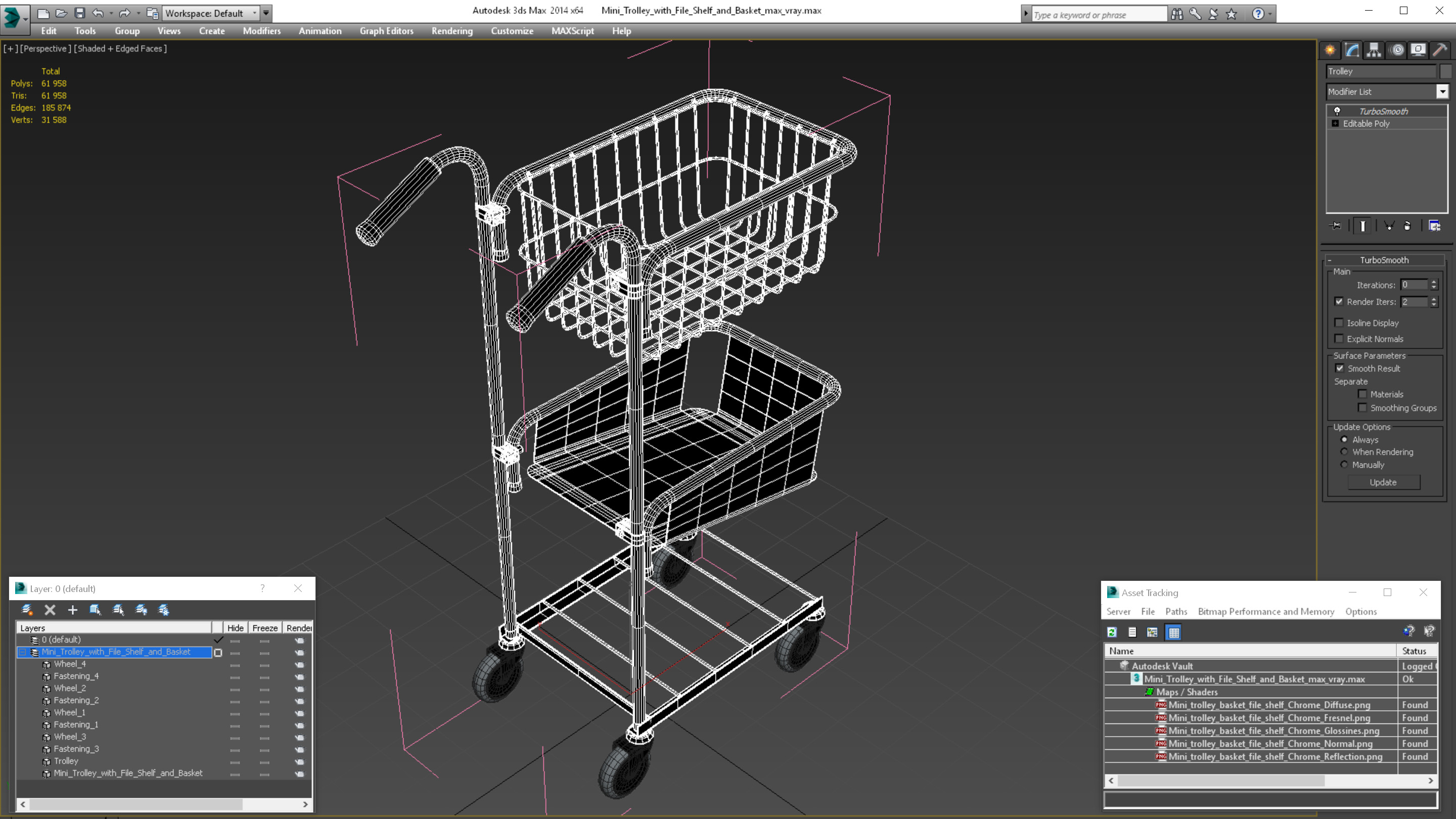Screen dimensions: 1456x819
Task: Enable Explicit Normals checkbox
Action: click(1339, 339)
